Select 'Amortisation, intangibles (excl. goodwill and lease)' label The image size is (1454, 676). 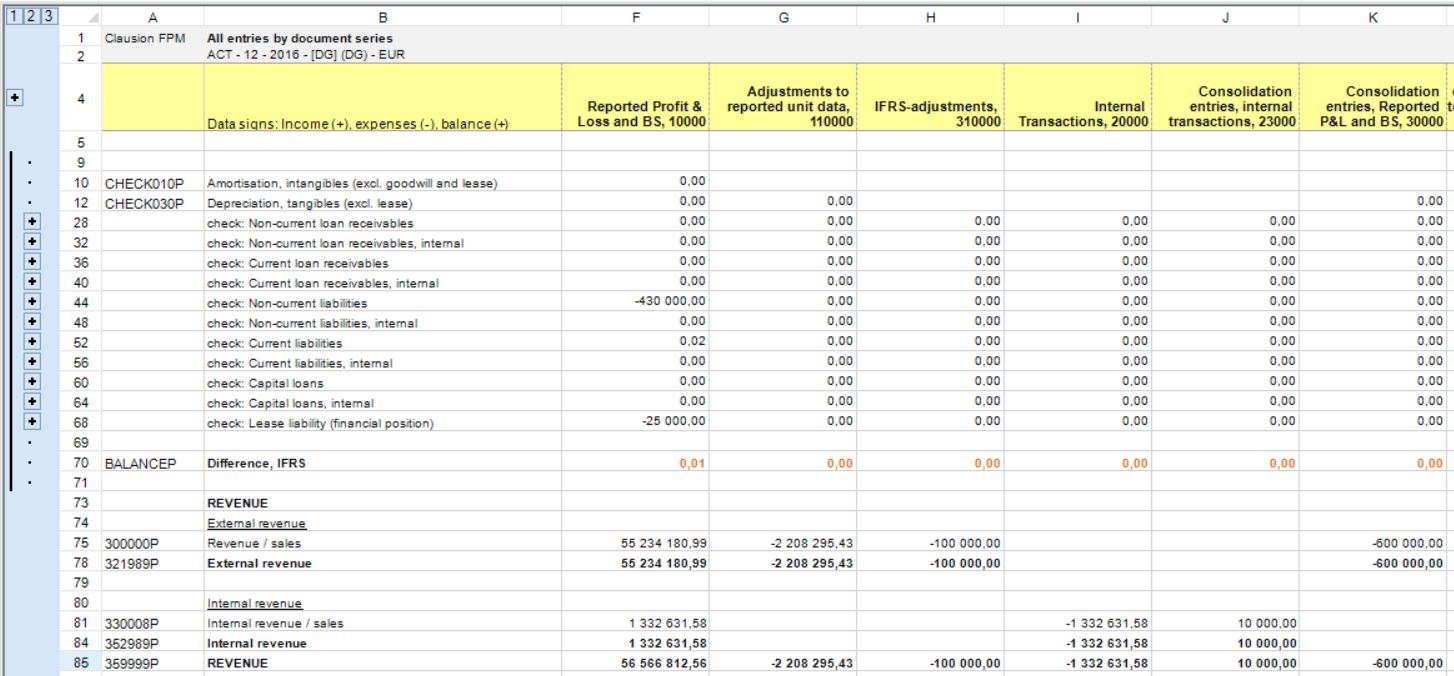click(353, 183)
